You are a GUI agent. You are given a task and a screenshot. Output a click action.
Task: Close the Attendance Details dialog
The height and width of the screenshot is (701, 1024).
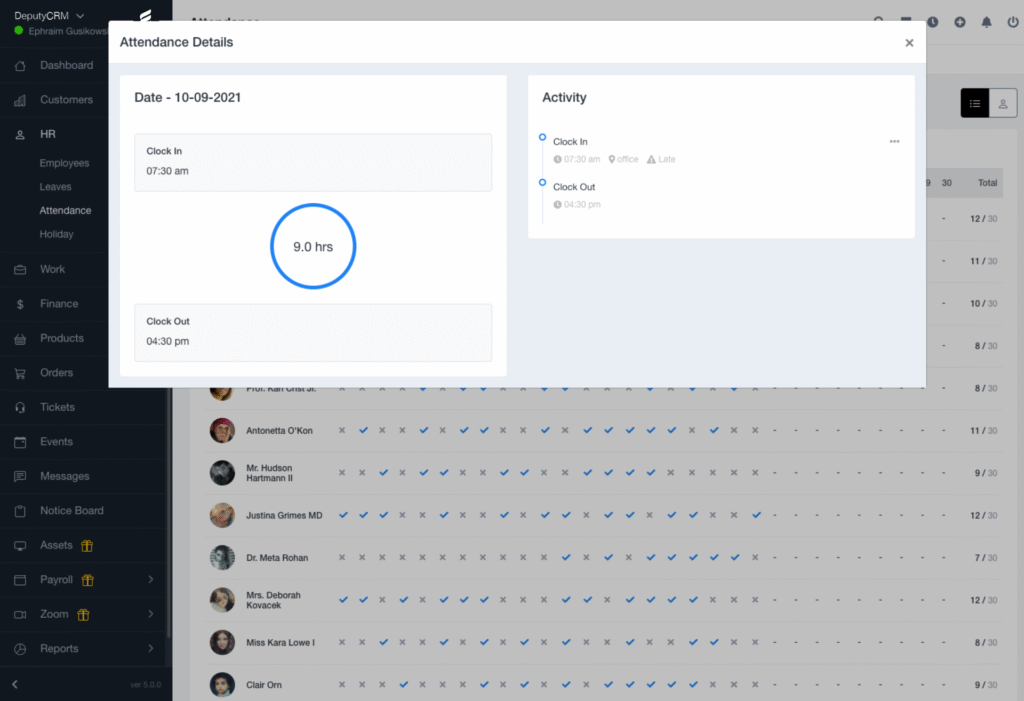tap(909, 43)
